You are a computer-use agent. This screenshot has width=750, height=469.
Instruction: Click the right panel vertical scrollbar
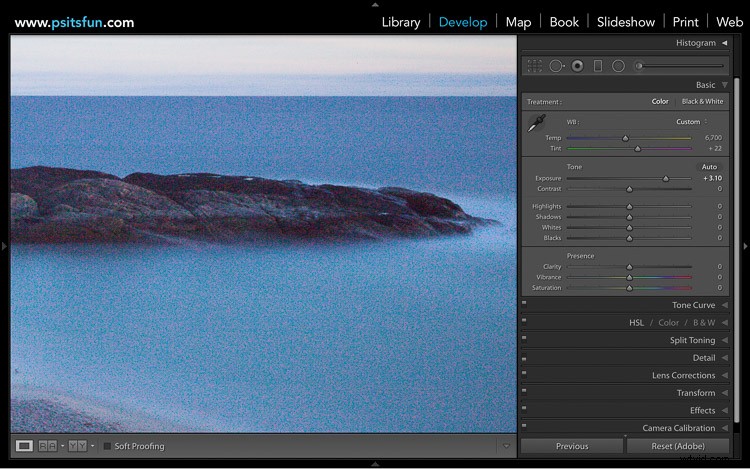737,249
